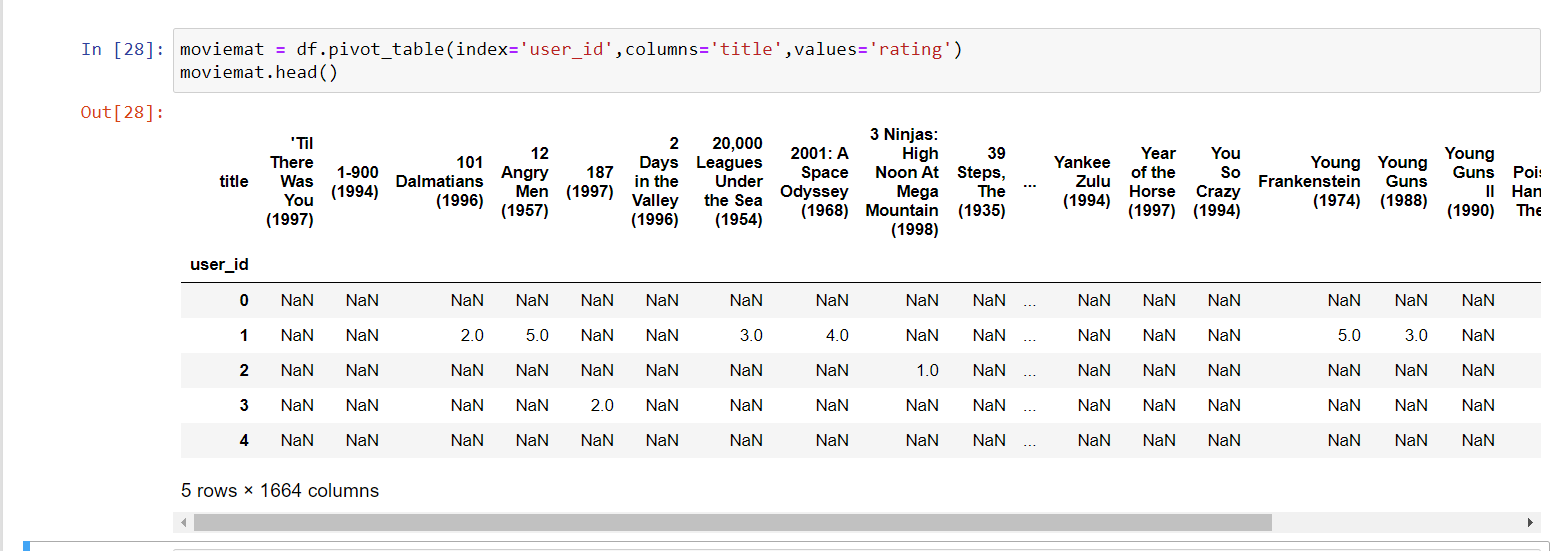
Task: Select the 2001: A Space Odyssey header
Action: click(815, 182)
